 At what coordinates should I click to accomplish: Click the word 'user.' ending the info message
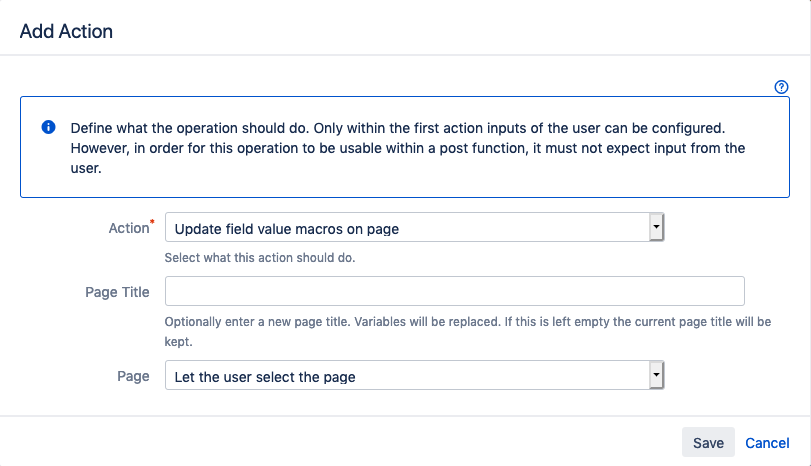coord(86,168)
